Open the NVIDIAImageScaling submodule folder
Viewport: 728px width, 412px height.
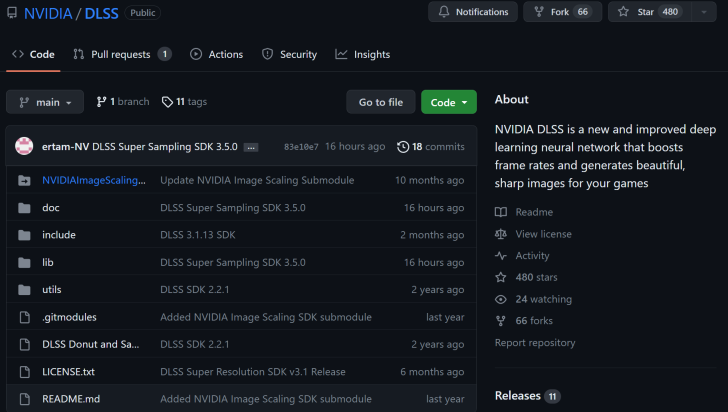coord(94,180)
